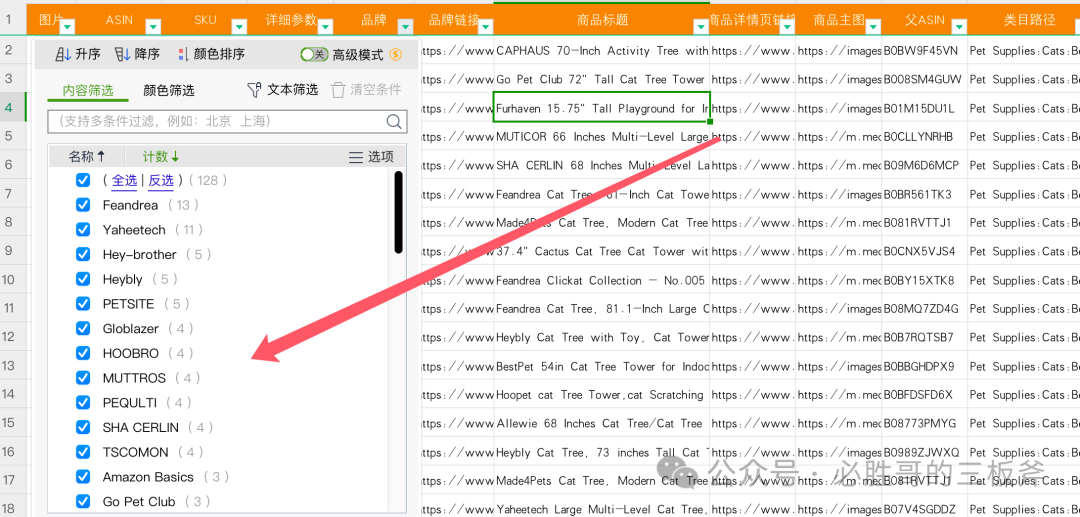Click parent ASIN cell B01M15DU1L
Screen dimensions: 1080x517
924,108
